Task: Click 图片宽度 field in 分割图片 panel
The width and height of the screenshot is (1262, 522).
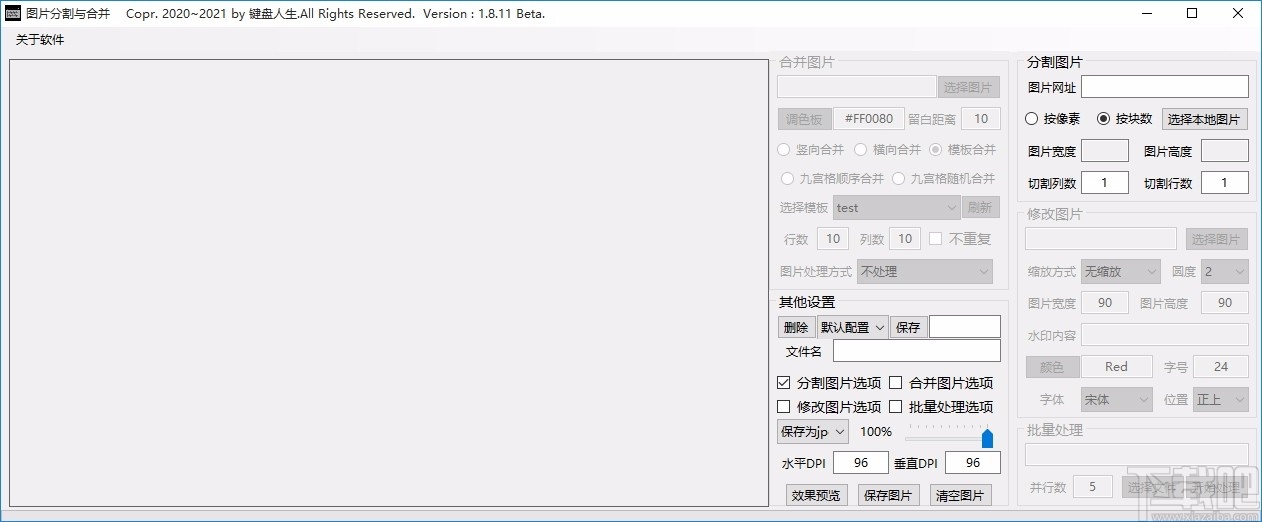Action: click(x=1105, y=151)
